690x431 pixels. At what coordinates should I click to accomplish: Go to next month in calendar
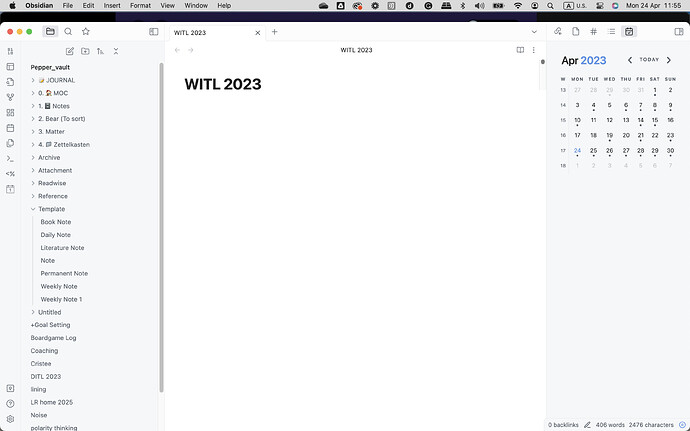(669, 60)
